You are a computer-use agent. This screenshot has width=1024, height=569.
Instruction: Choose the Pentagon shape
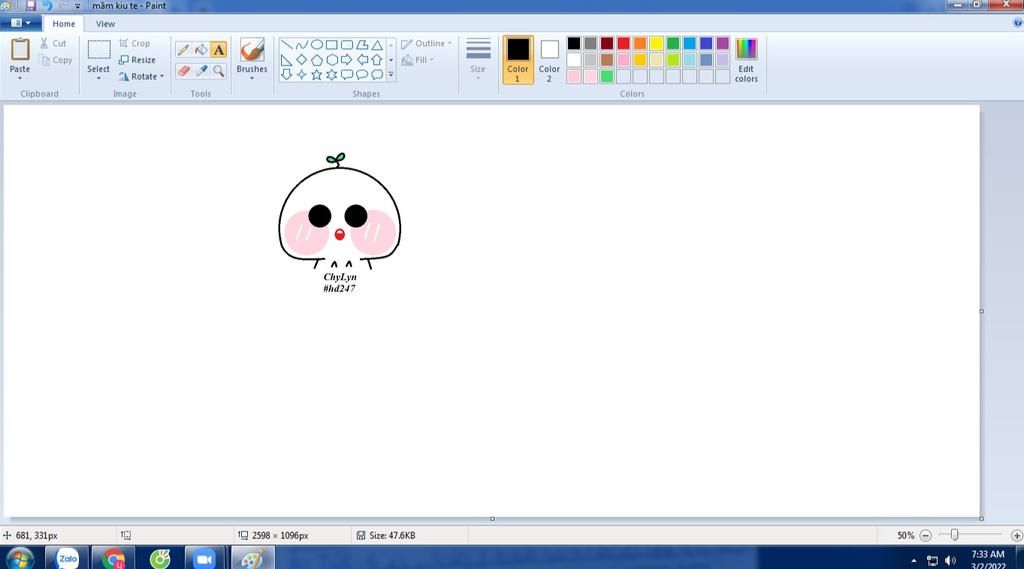[x=316, y=60]
